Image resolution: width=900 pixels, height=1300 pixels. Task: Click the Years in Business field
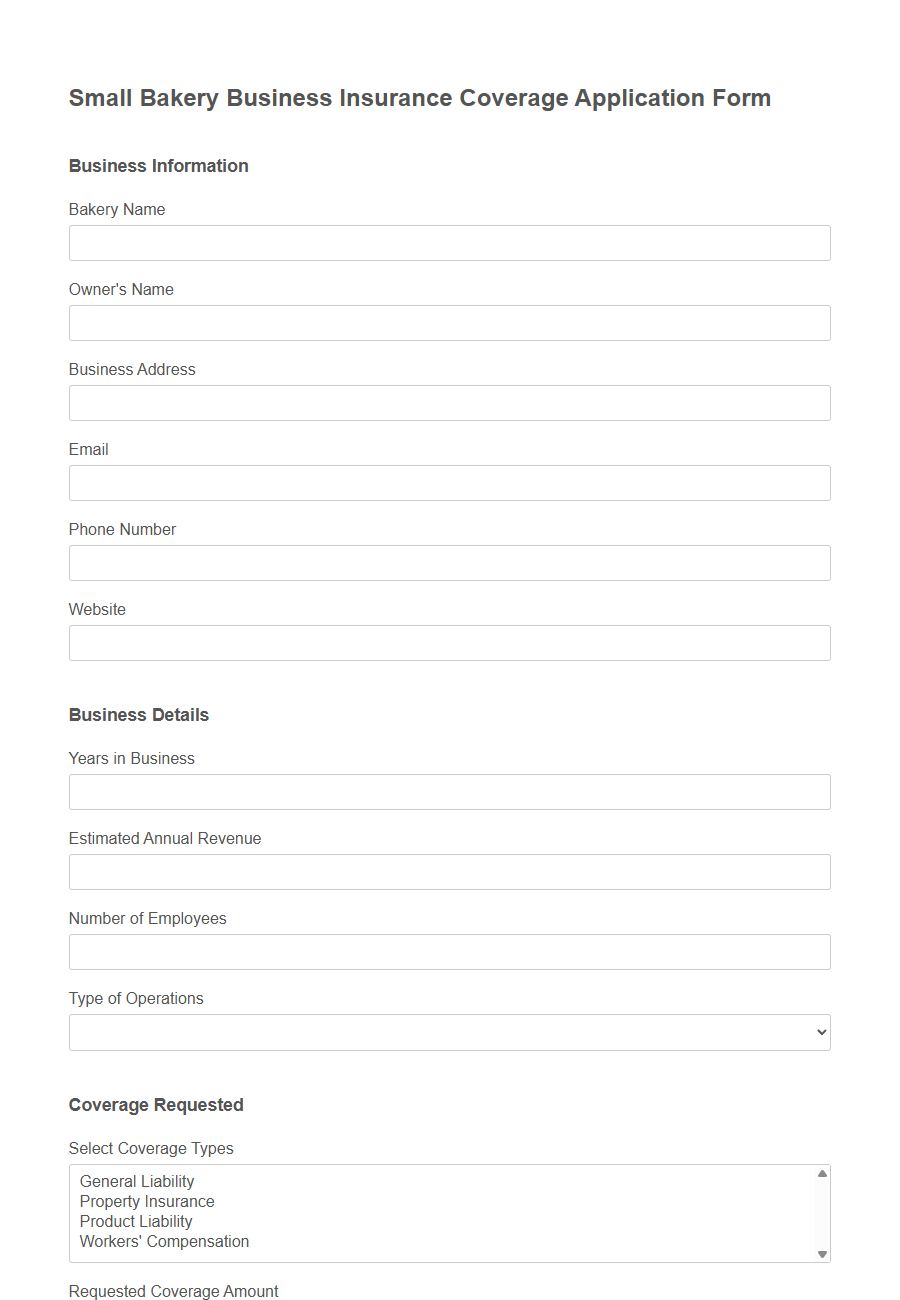pos(449,792)
